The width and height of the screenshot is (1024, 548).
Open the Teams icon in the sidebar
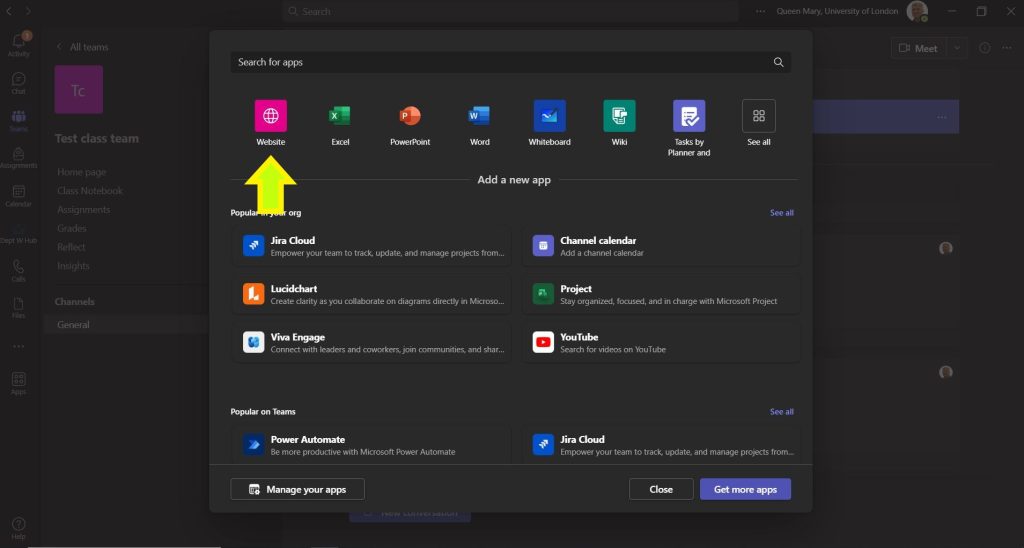pyautogui.click(x=18, y=120)
